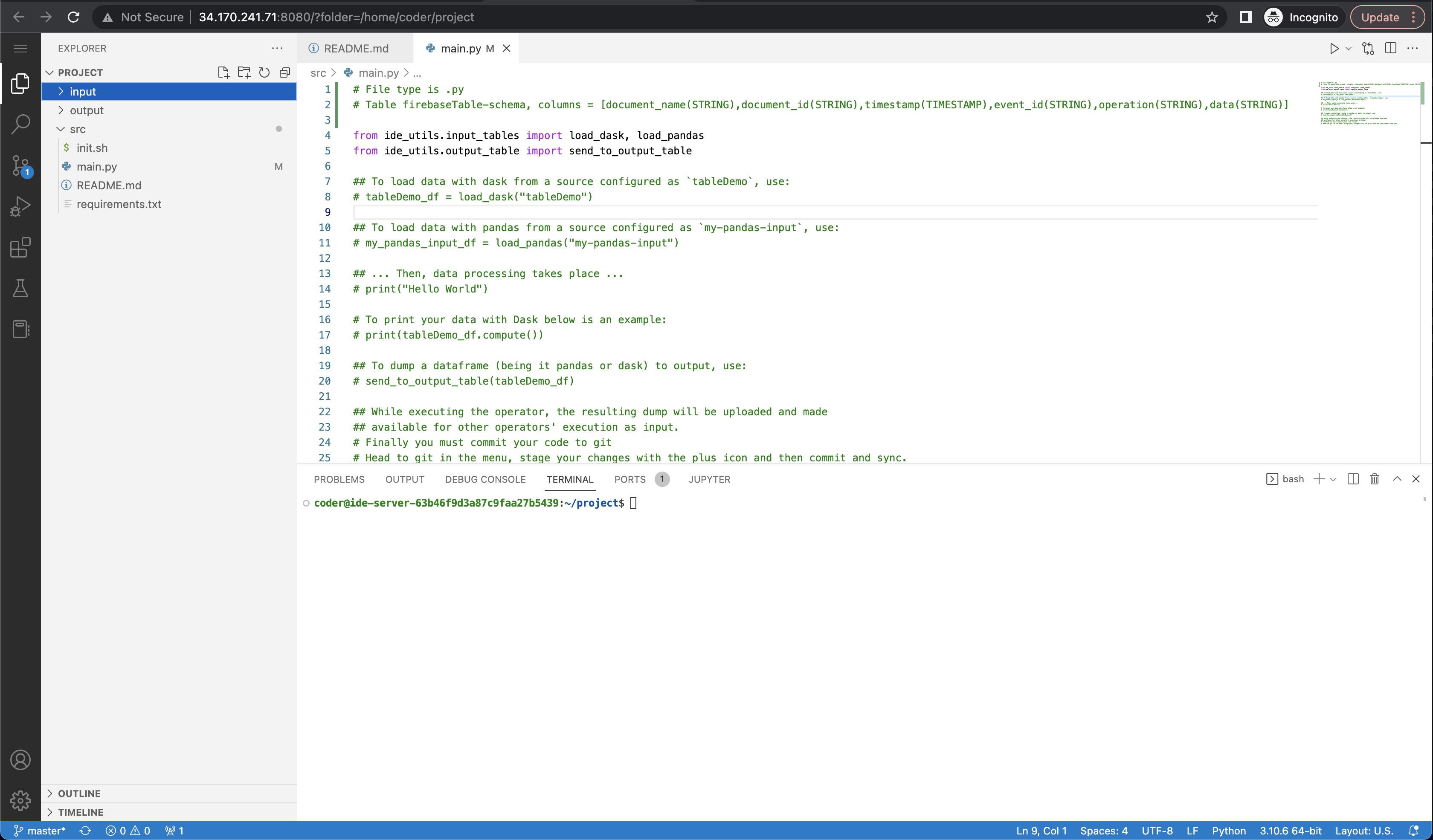Image resolution: width=1433 pixels, height=840 pixels.
Task: Open README.md in Explorer tree
Action: click(169, 185)
